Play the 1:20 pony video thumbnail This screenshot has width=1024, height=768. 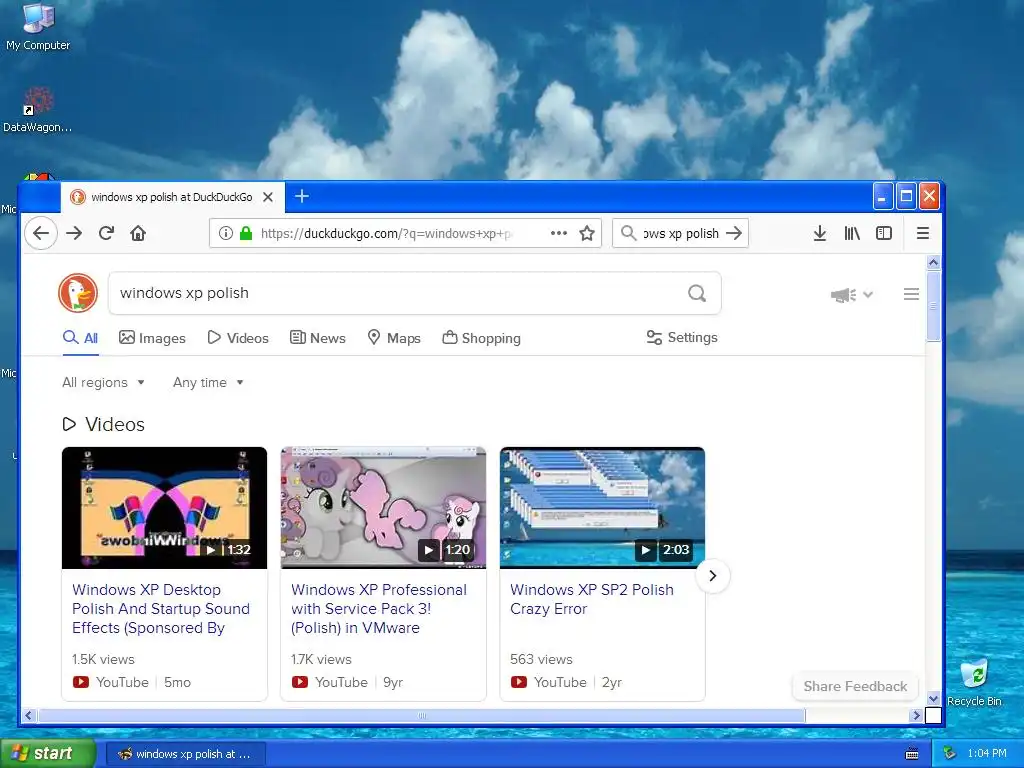coord(383,507)
